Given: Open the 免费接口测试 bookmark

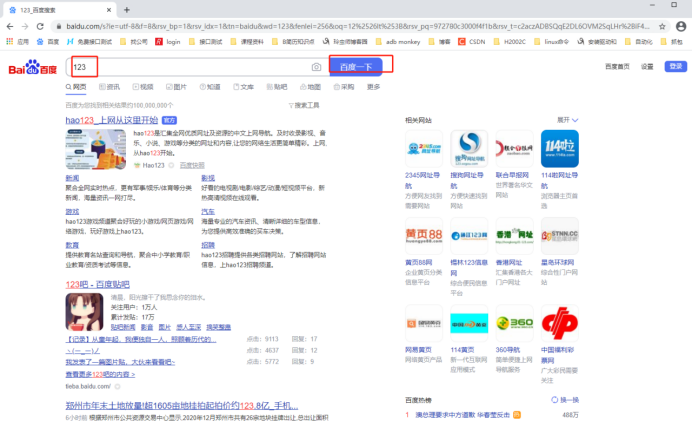Looking at the screenshot, I should pyautogui.click(x=89, y=42).
